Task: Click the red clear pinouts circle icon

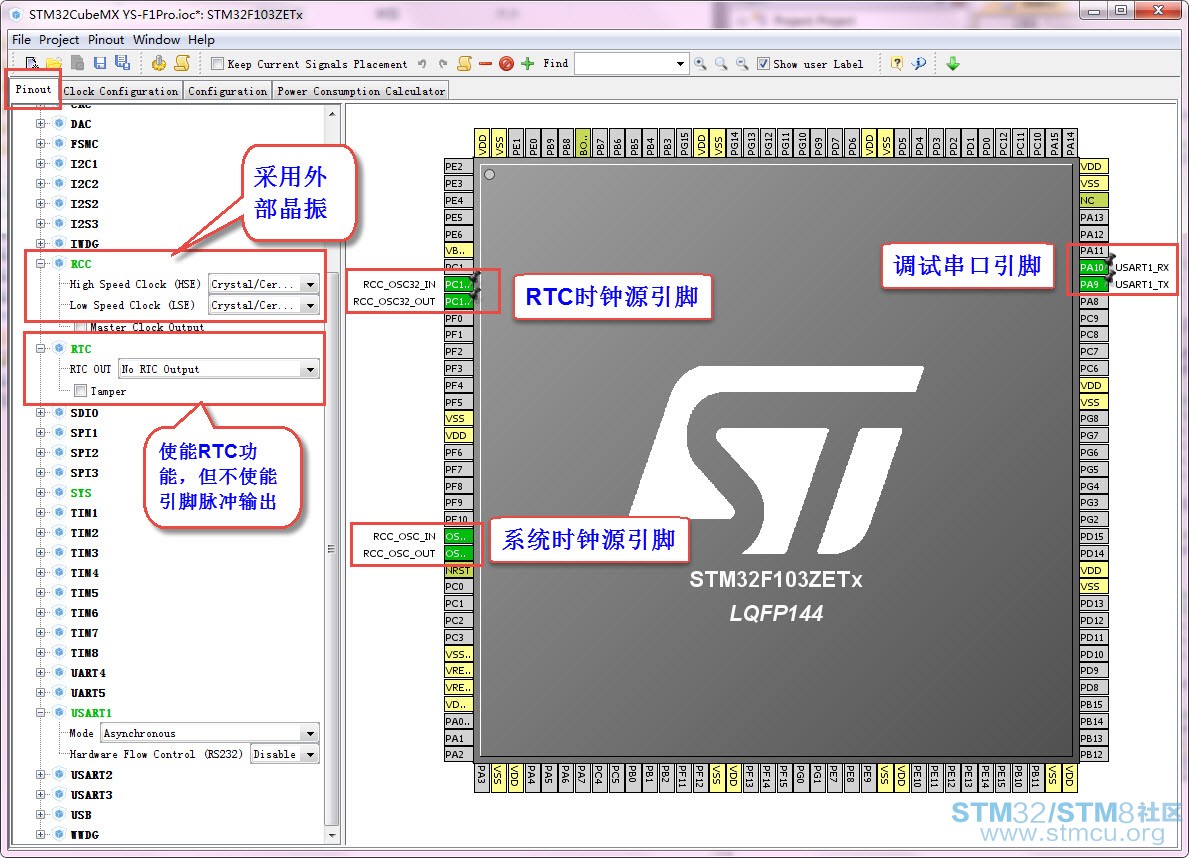Action: 507,64
